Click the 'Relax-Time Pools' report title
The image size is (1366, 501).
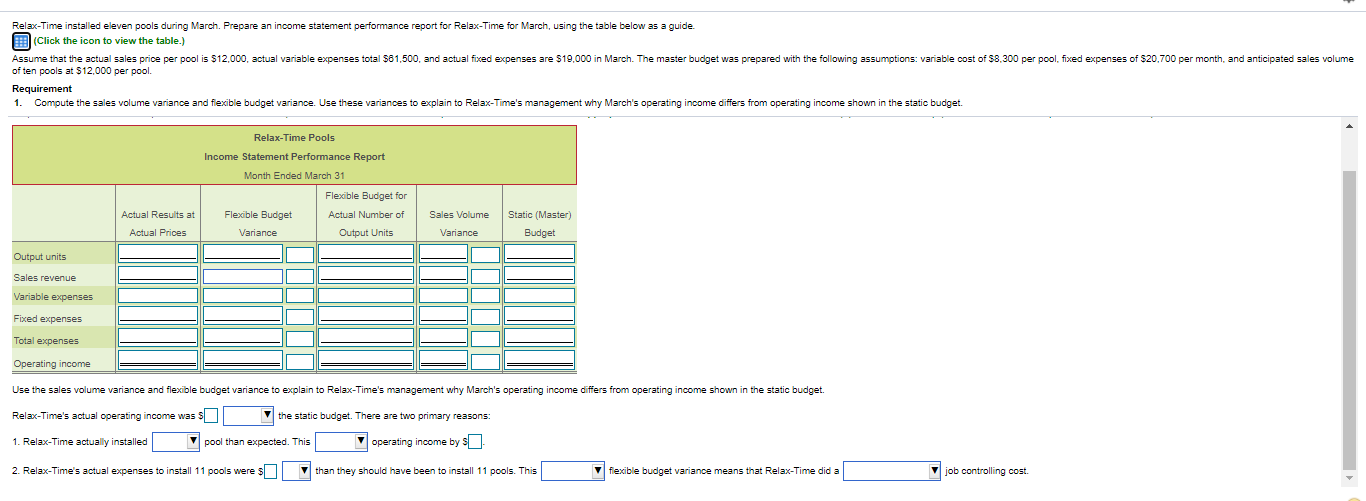(x=294, y=138)
